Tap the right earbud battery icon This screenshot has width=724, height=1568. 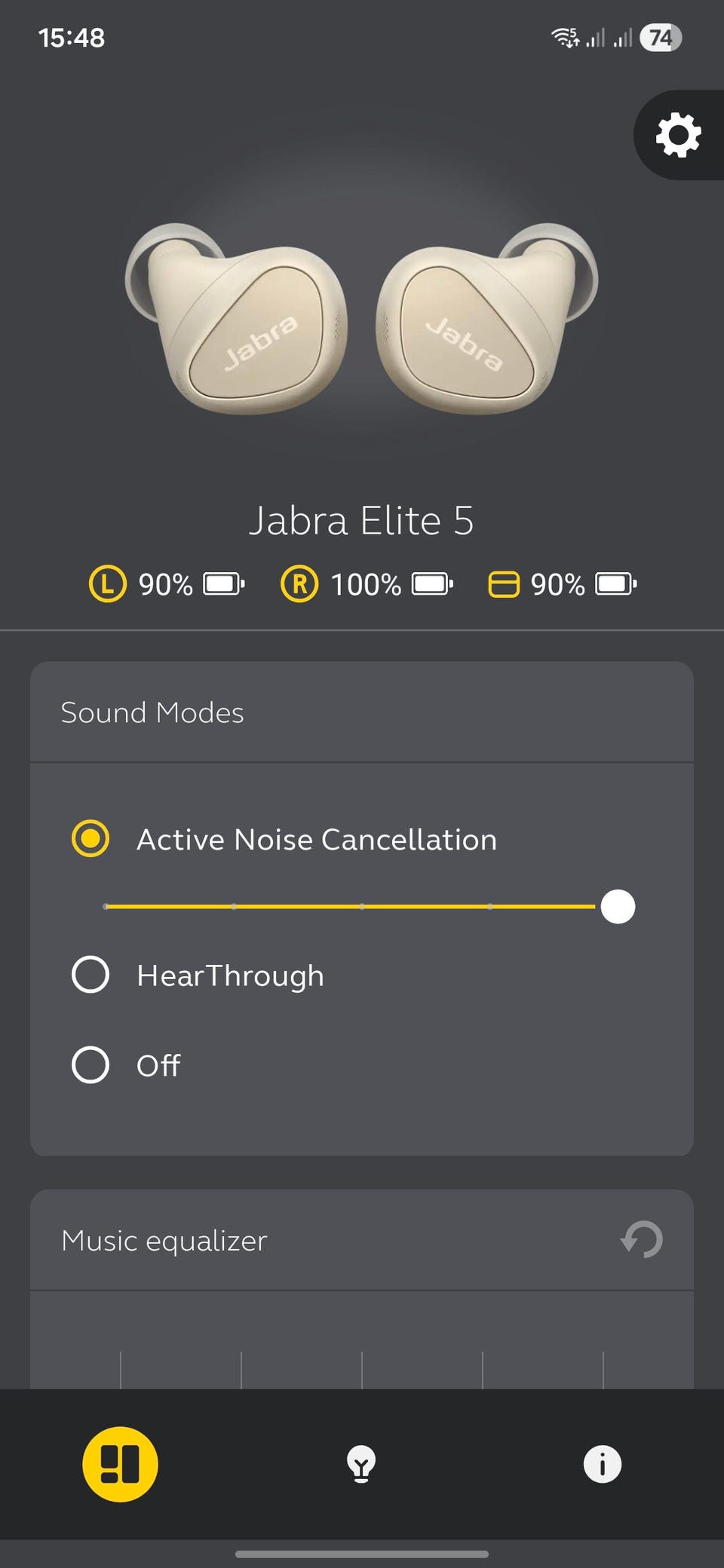coord(432,584)
